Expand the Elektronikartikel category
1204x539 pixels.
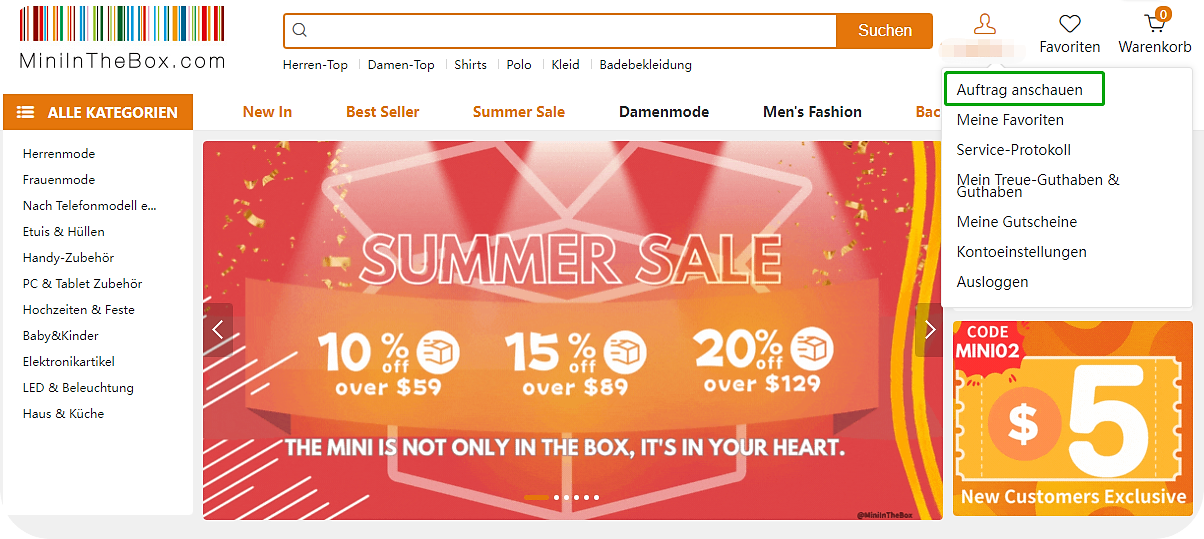(69, 362)
